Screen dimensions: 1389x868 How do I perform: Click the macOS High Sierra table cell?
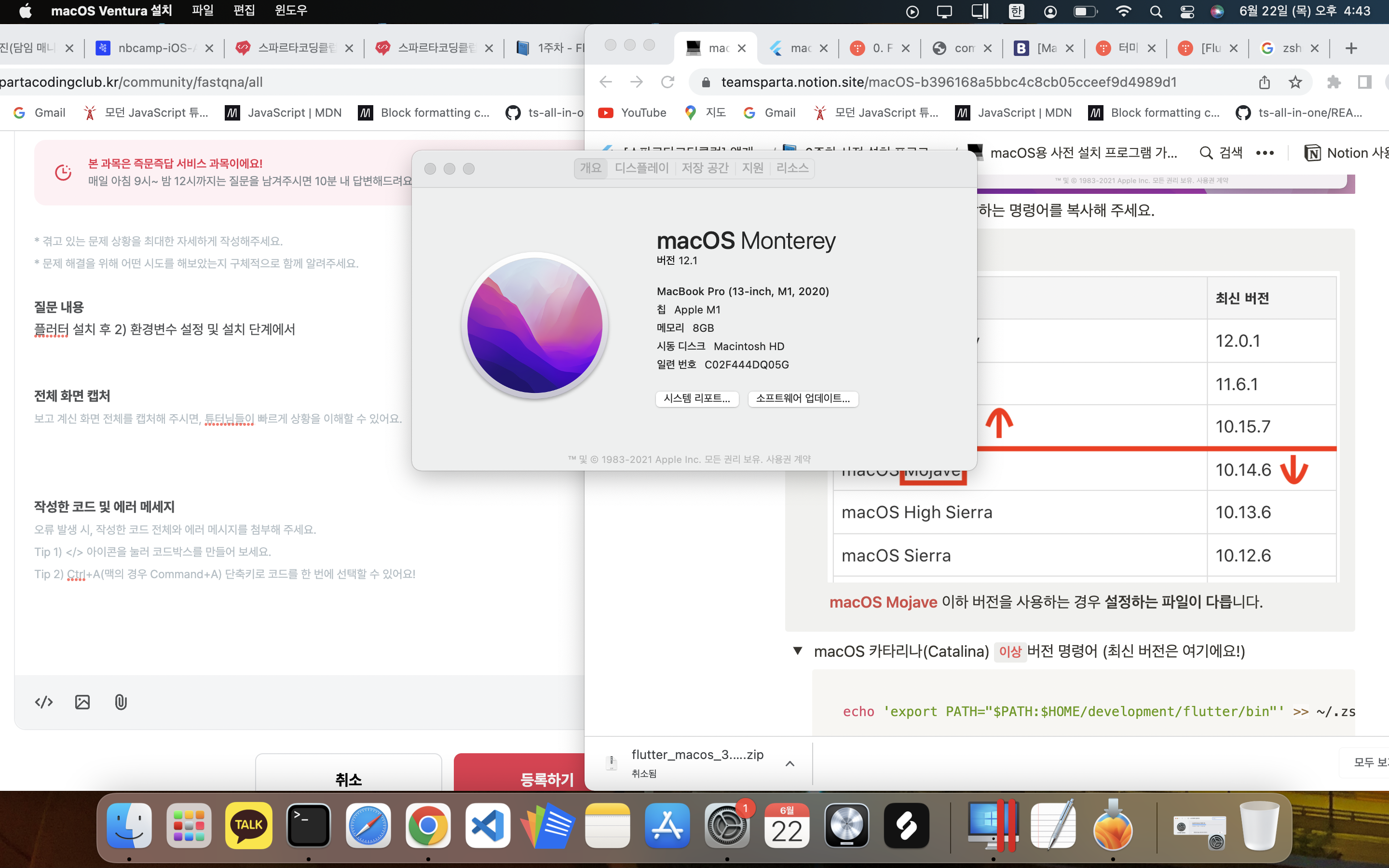tap(1020, 512)
